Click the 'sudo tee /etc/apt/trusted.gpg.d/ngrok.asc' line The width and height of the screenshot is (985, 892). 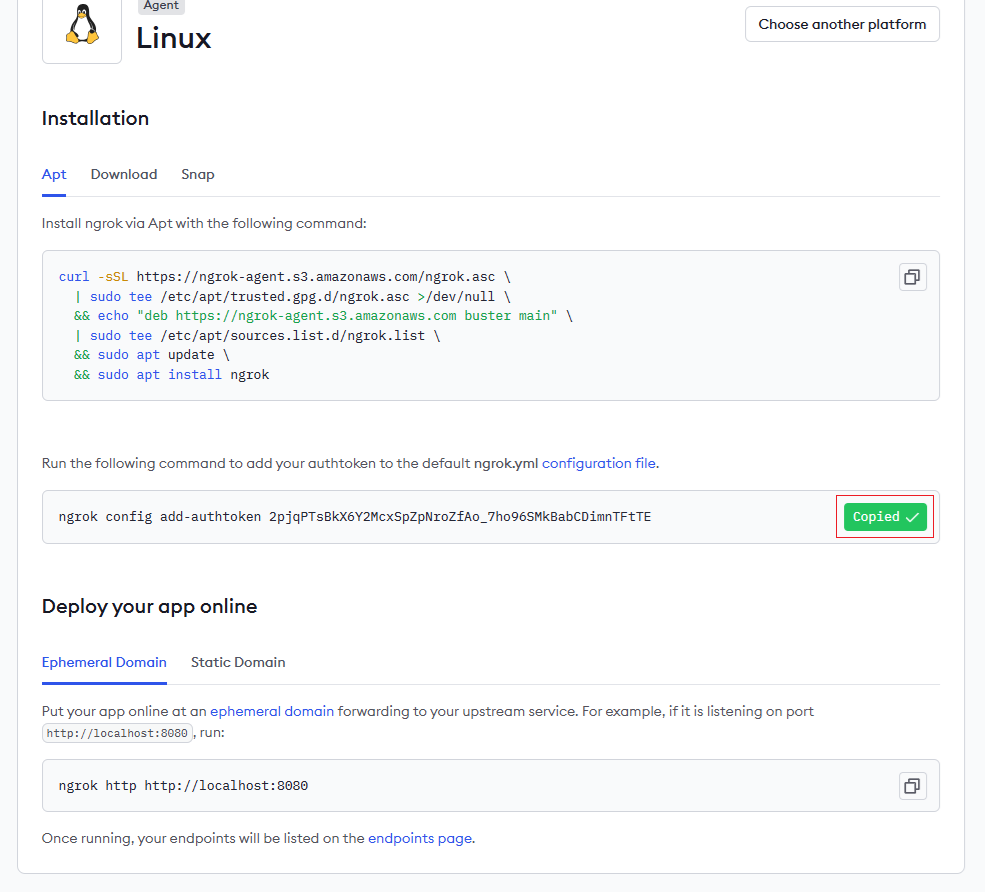click(292, 297)
